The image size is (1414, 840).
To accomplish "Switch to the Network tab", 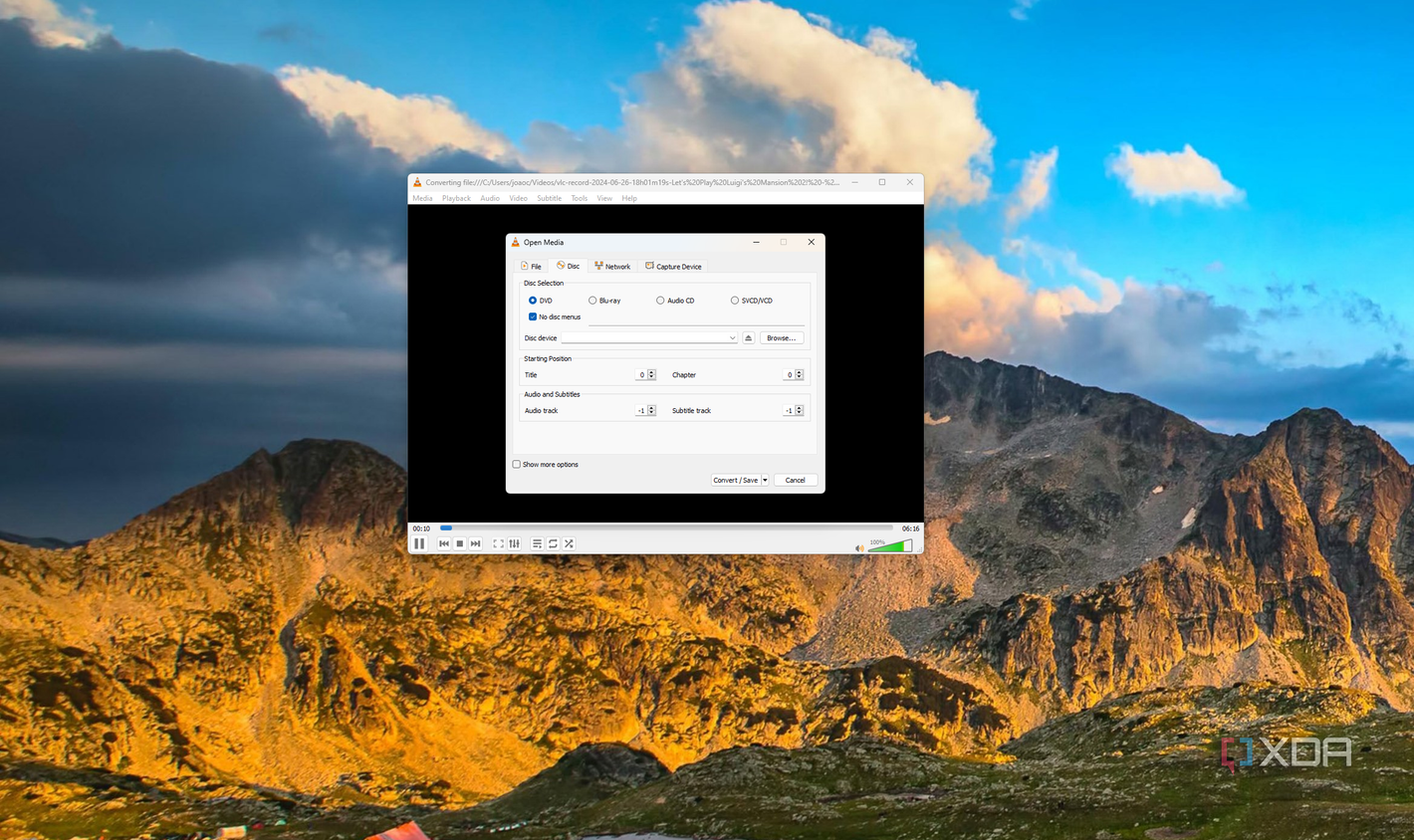I will tap(612, 266).
